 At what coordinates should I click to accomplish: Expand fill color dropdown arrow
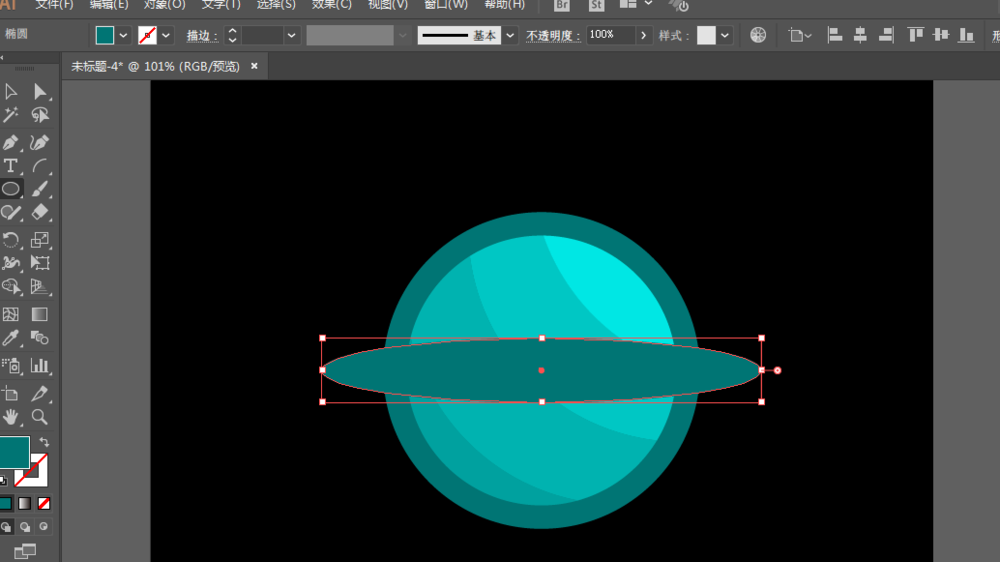click(123, 36)
